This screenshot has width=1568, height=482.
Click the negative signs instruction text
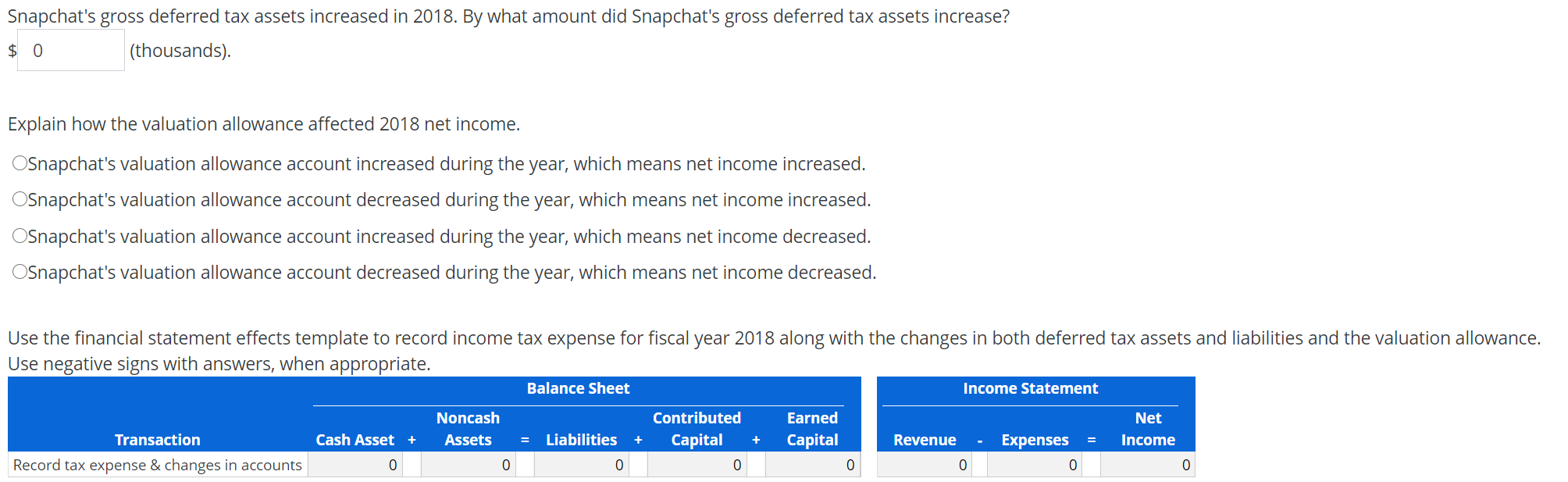pos(219,362)
